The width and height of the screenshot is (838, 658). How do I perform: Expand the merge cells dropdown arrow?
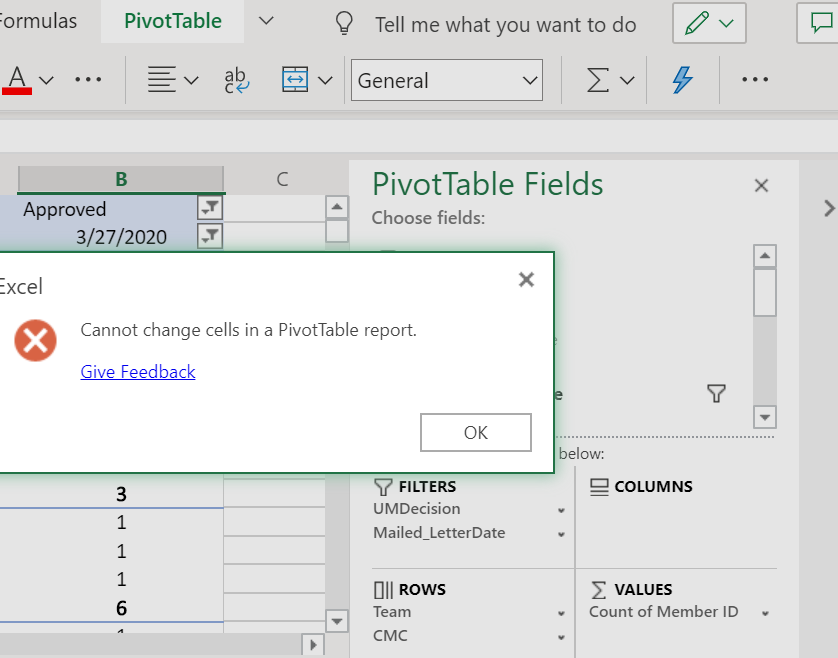pos(325,81)
